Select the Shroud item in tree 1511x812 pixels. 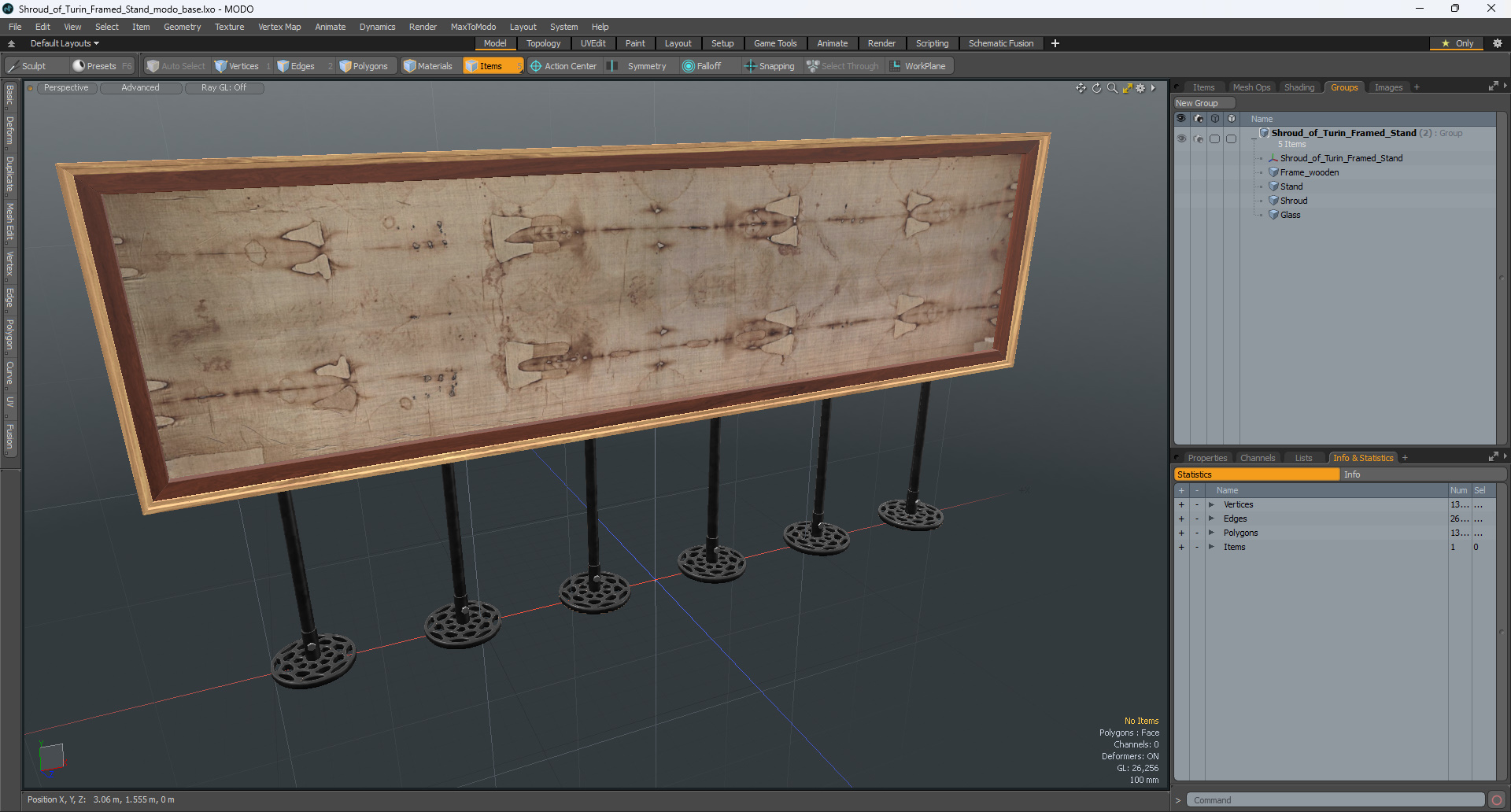pyautogui.click(x=1294, y=201)
